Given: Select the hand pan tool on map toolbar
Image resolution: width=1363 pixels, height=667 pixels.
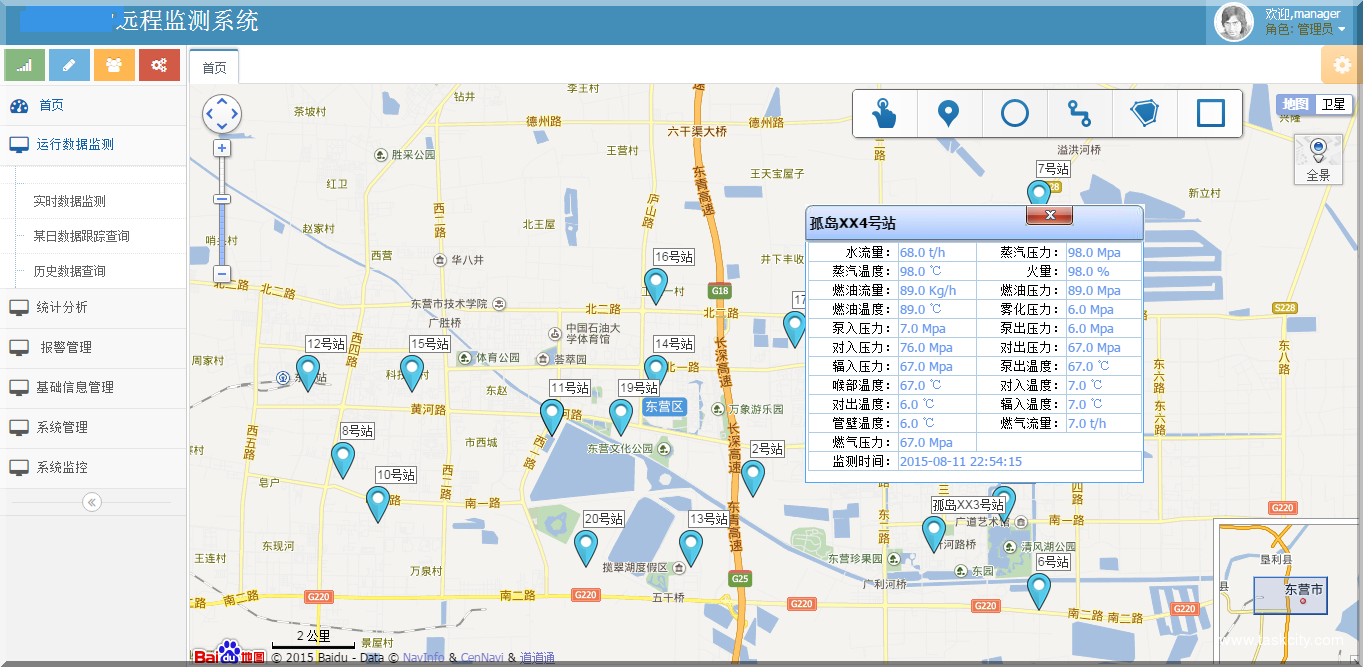Looking at the screenshot, I should [885, 113].
